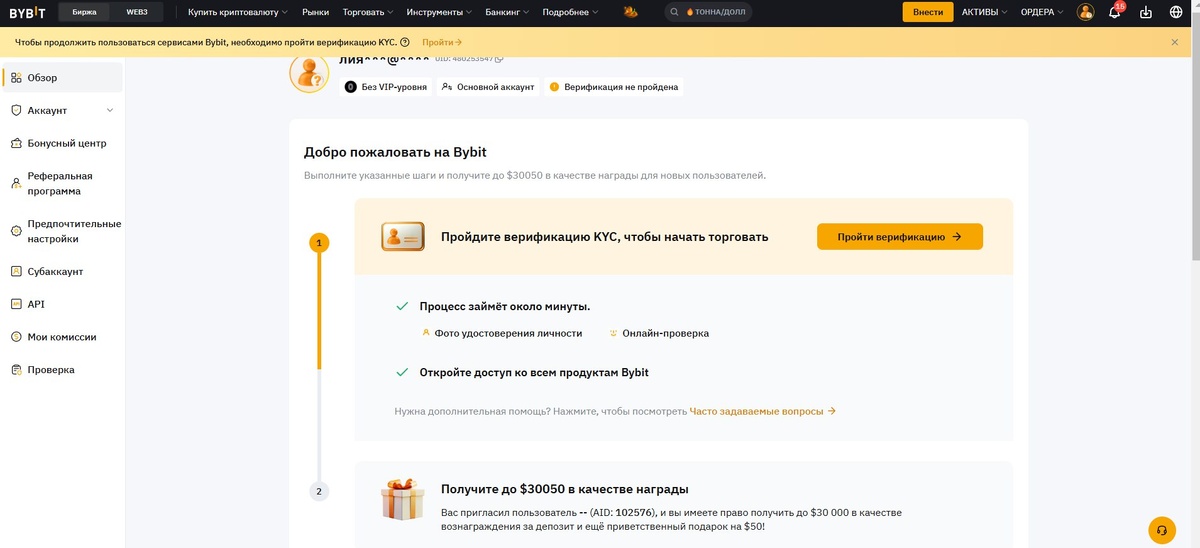
Task: Click the Основной аккаунт badge
Action: pos(487,87)
